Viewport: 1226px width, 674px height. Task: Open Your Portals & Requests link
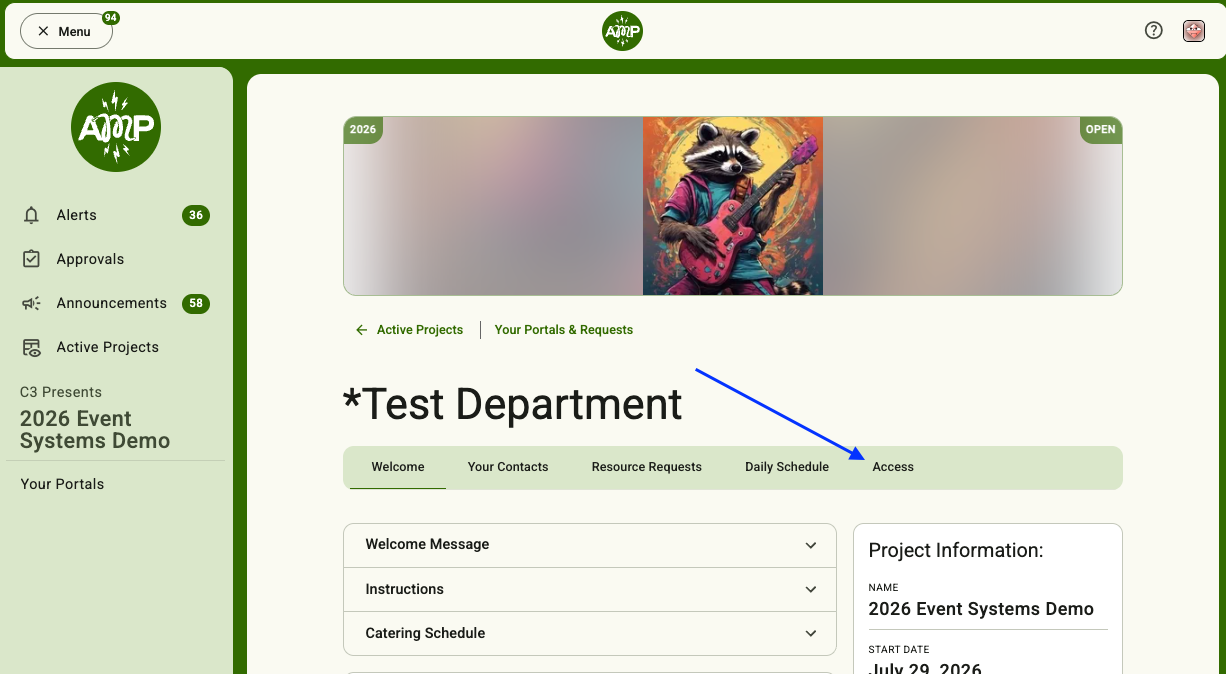click(x=564, y=330)
